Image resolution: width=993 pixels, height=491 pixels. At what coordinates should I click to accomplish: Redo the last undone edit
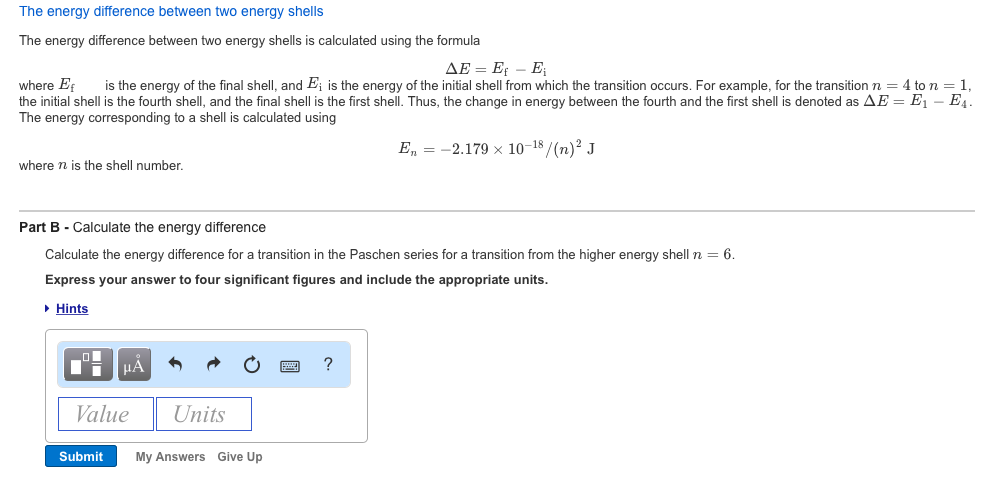tap(213, 364)
